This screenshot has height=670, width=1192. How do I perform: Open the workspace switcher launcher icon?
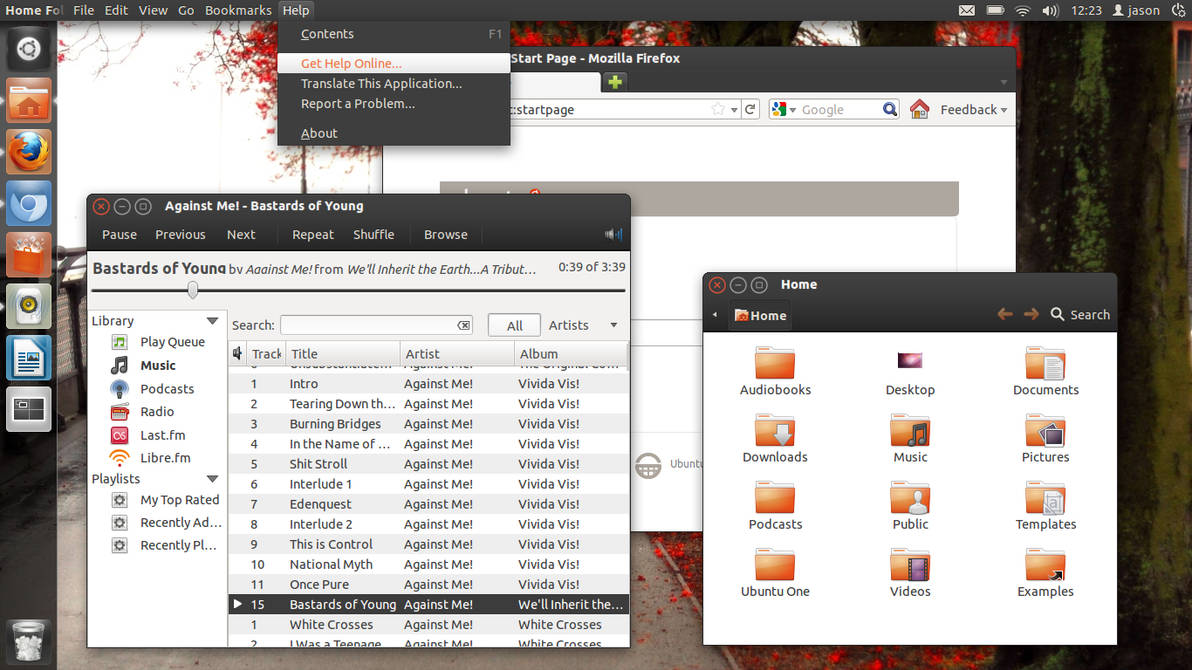(28, 409)
